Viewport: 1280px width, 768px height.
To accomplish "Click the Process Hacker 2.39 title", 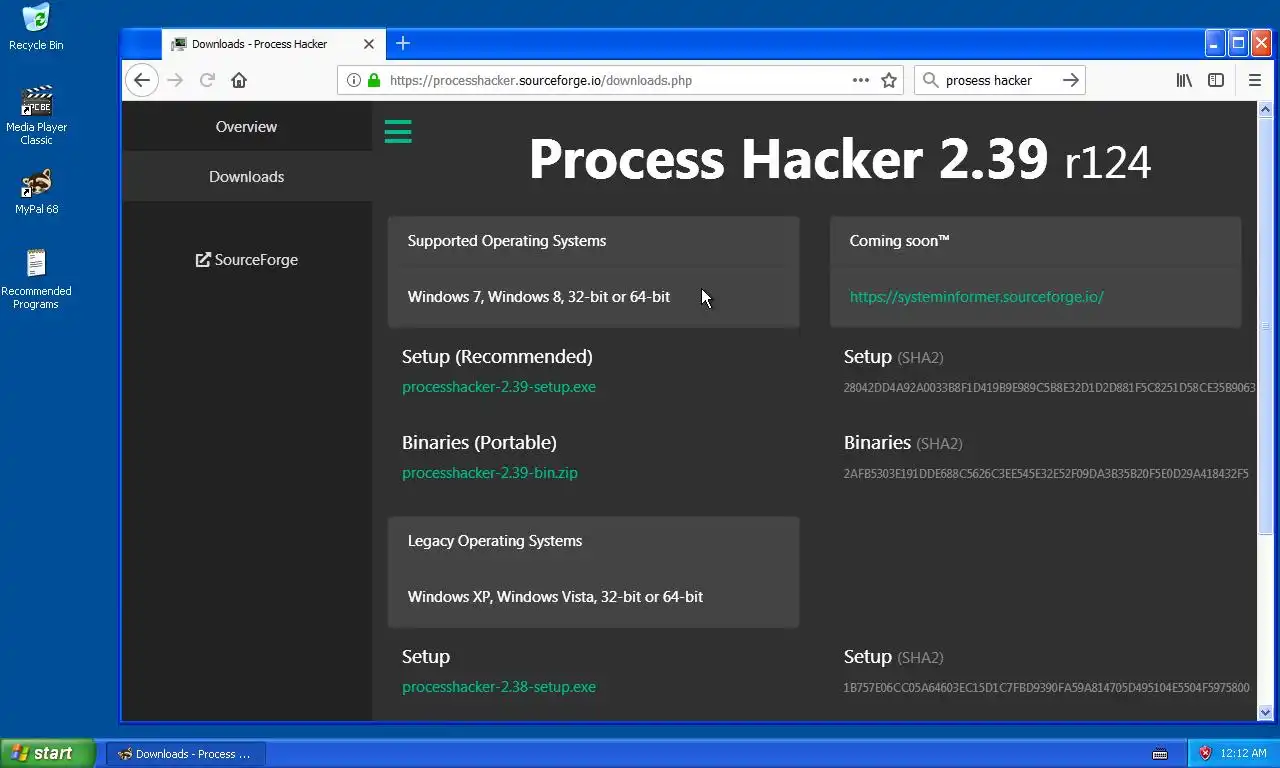I will [840, 159].
